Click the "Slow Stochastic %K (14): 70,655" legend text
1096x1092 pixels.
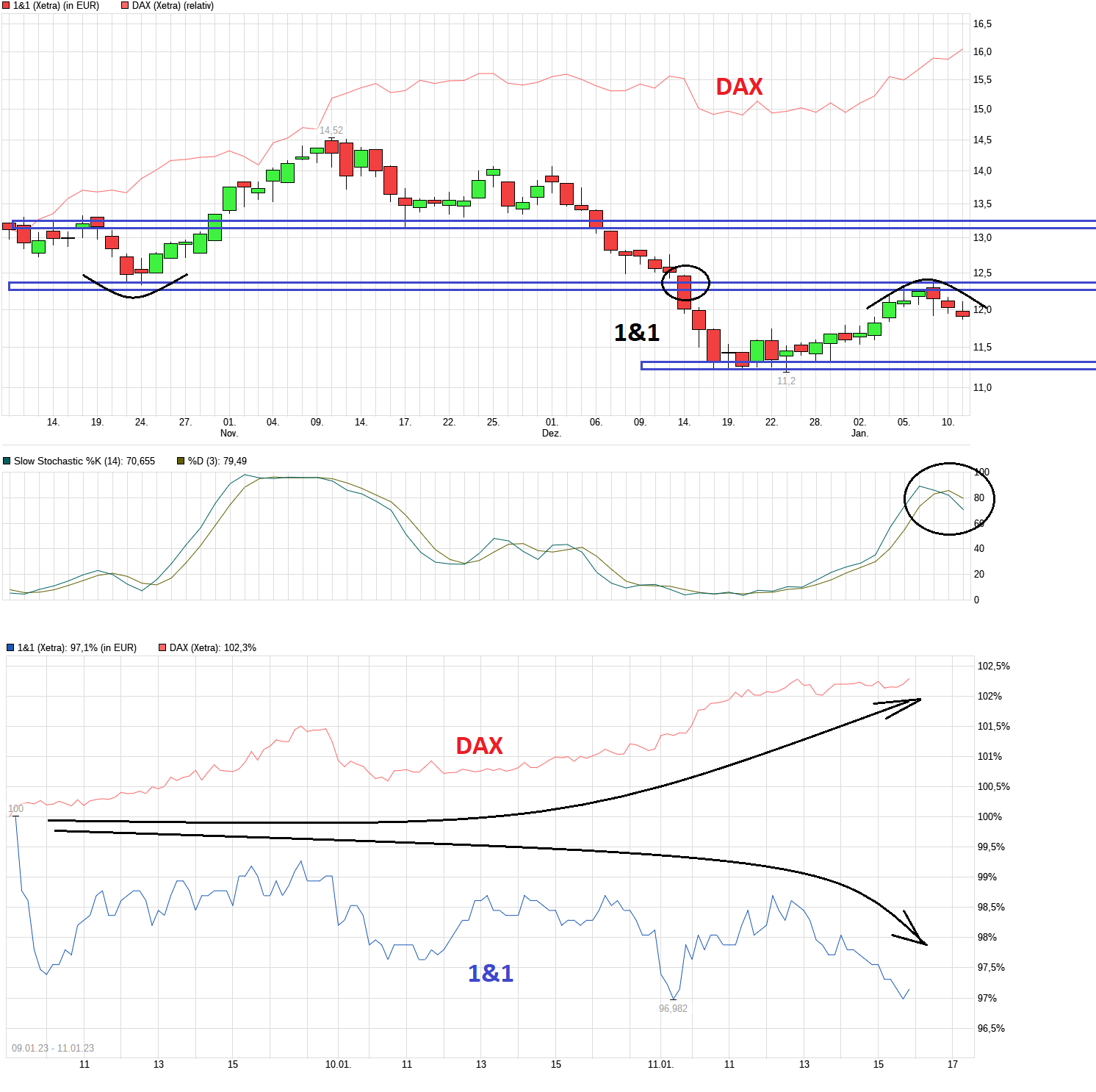pos(84,461)
